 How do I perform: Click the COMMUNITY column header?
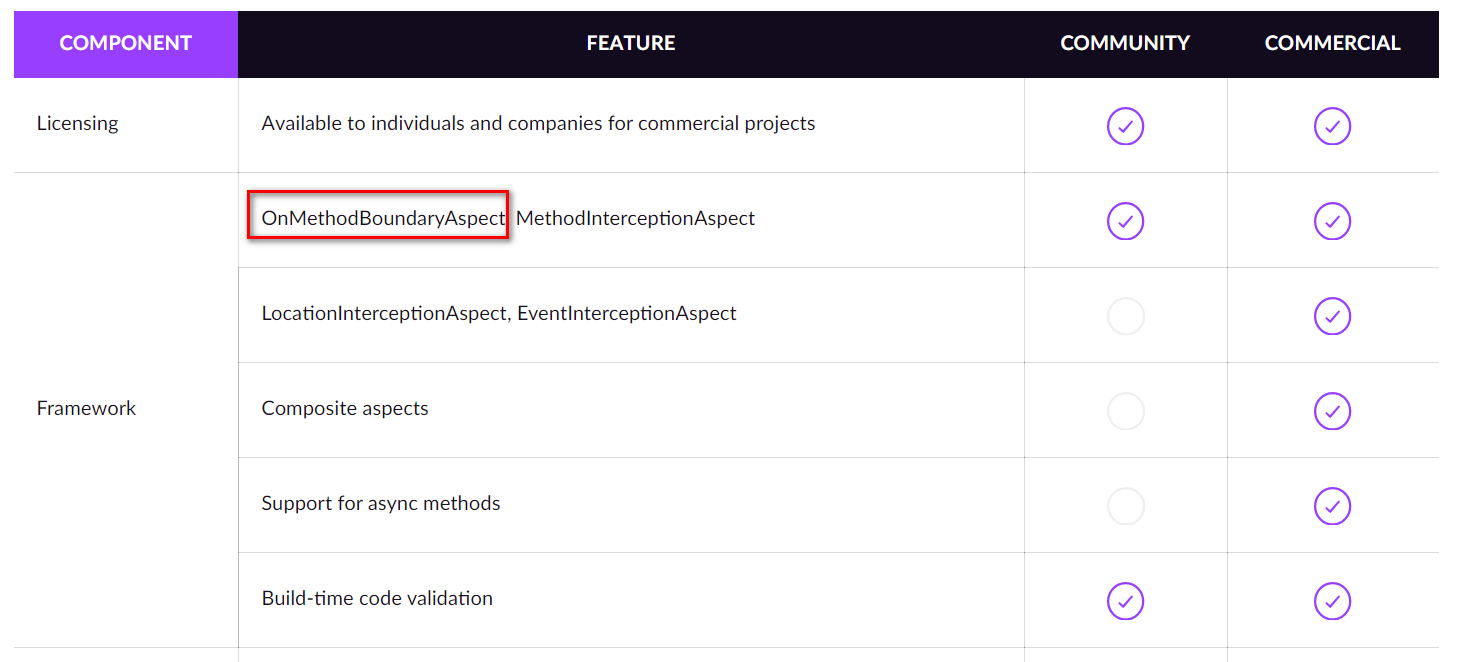tap(1125, 43)
